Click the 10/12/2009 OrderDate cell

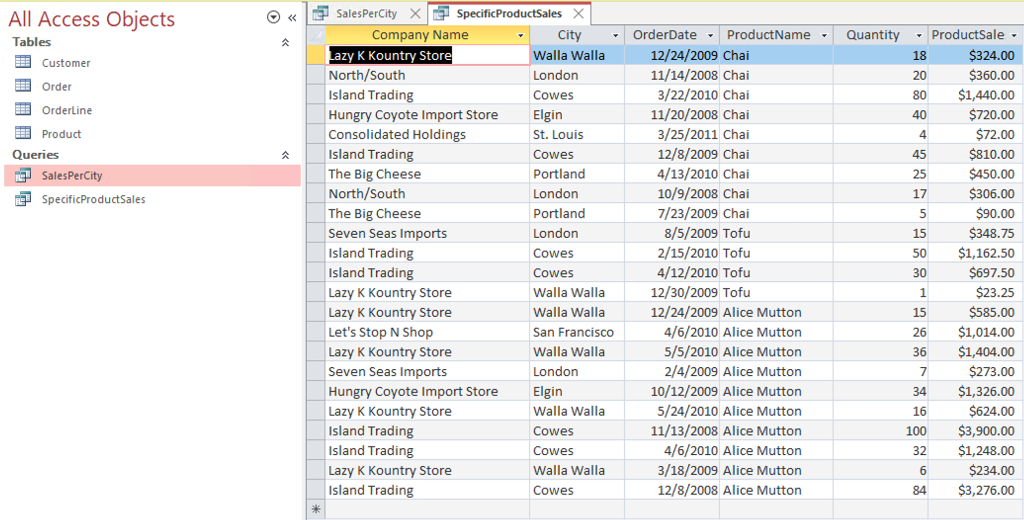point(672,391)
